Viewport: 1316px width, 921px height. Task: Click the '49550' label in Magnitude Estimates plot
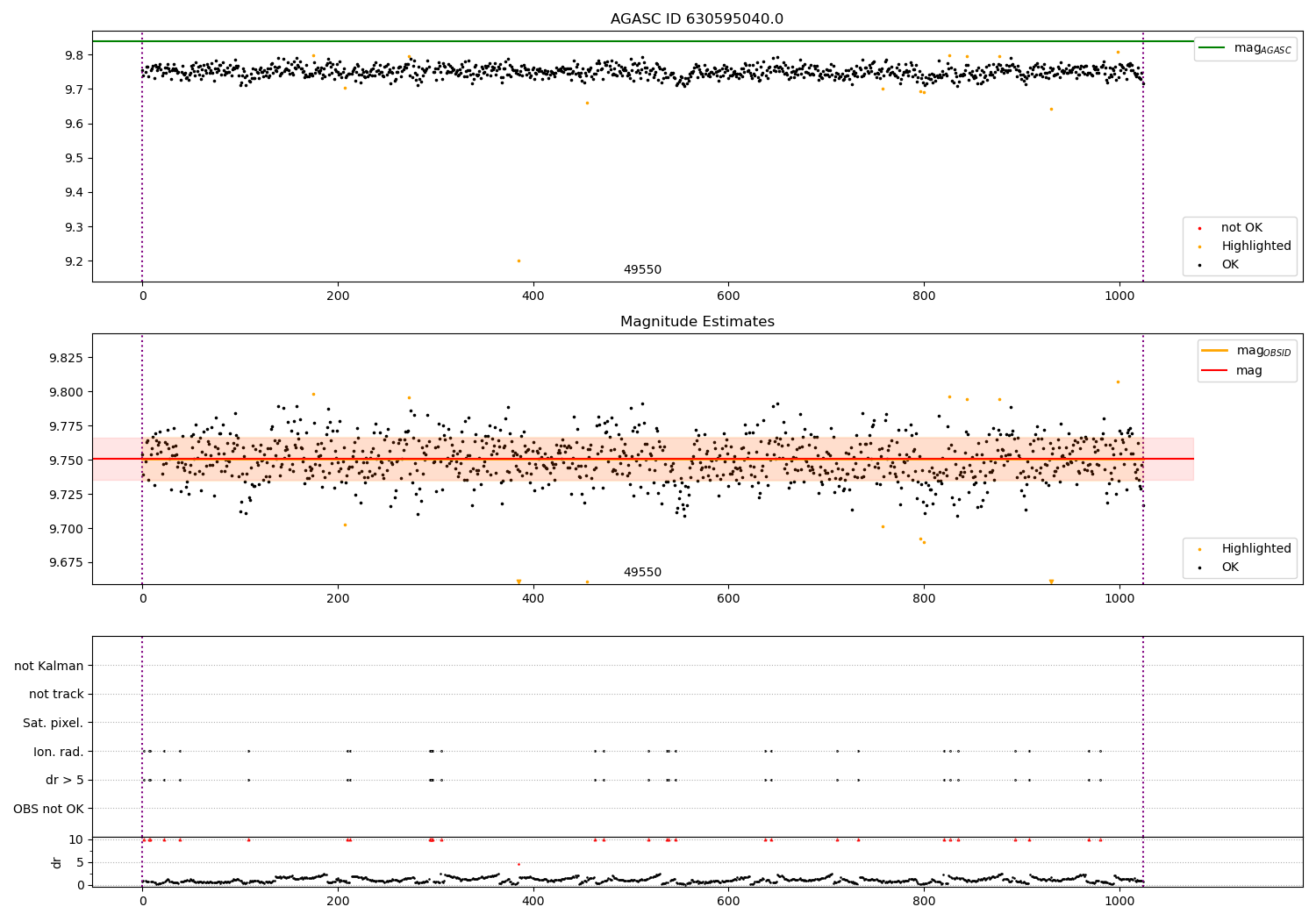[642, 573]
